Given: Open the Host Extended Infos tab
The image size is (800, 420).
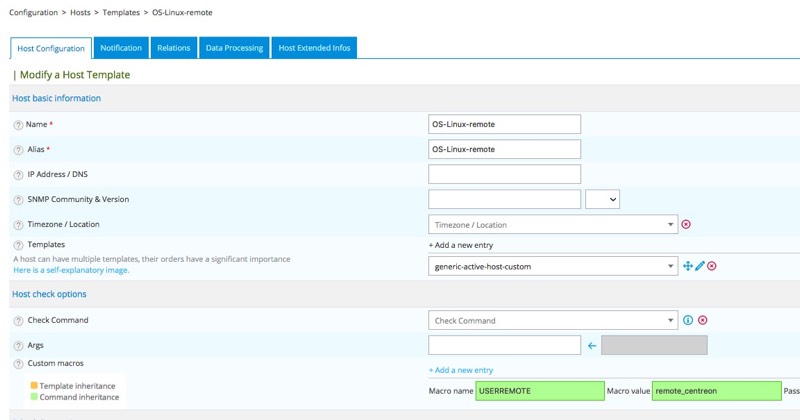Looking at the screenshot, I should pos(313,48).
